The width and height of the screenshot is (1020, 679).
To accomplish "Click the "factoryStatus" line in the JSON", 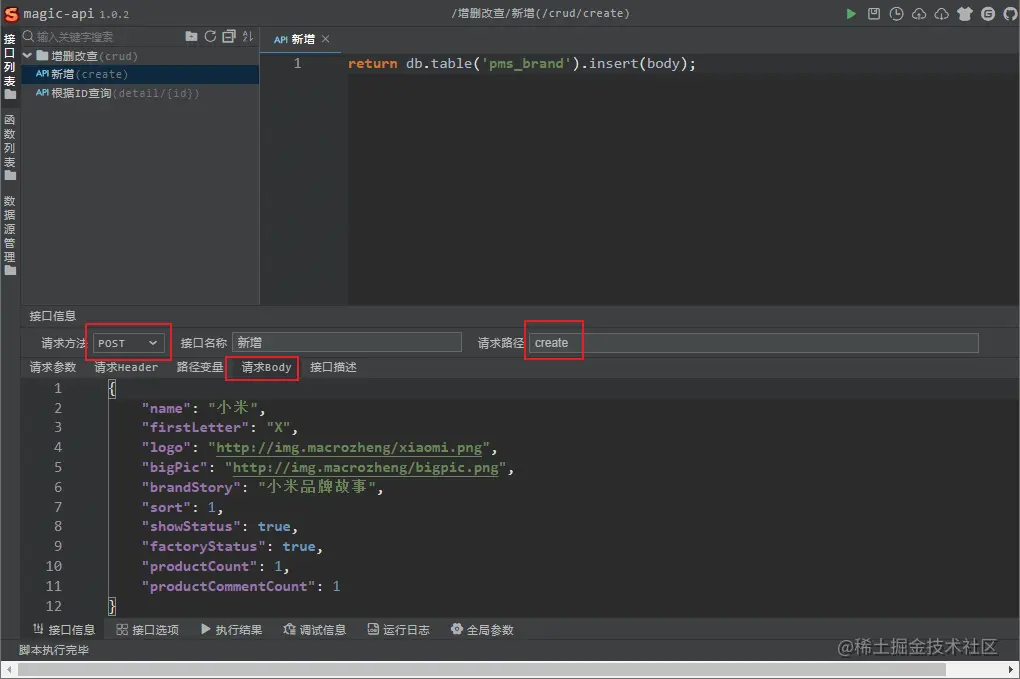I will 232,546.
